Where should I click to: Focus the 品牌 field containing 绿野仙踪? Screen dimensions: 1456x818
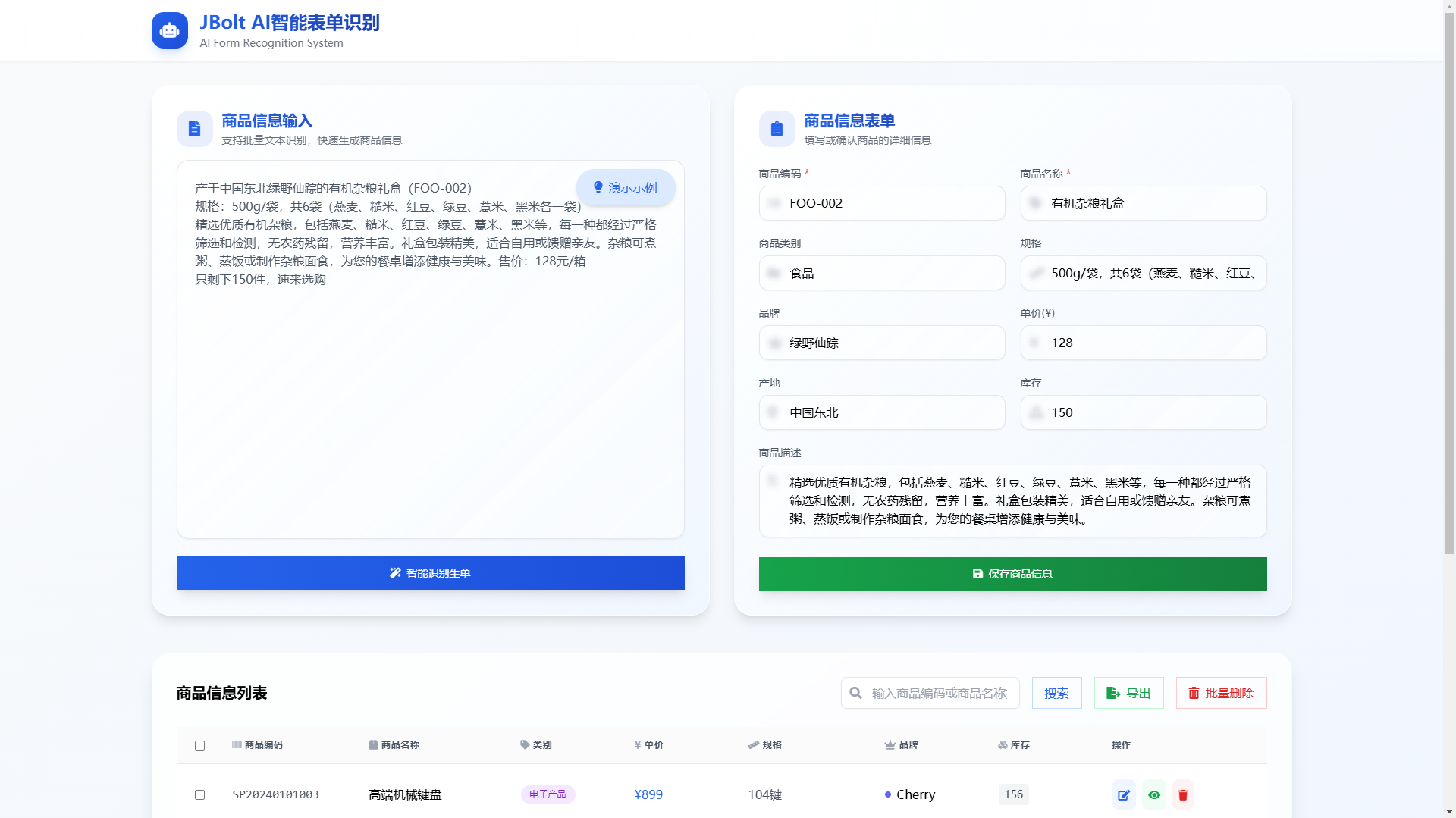coord(882,343)
